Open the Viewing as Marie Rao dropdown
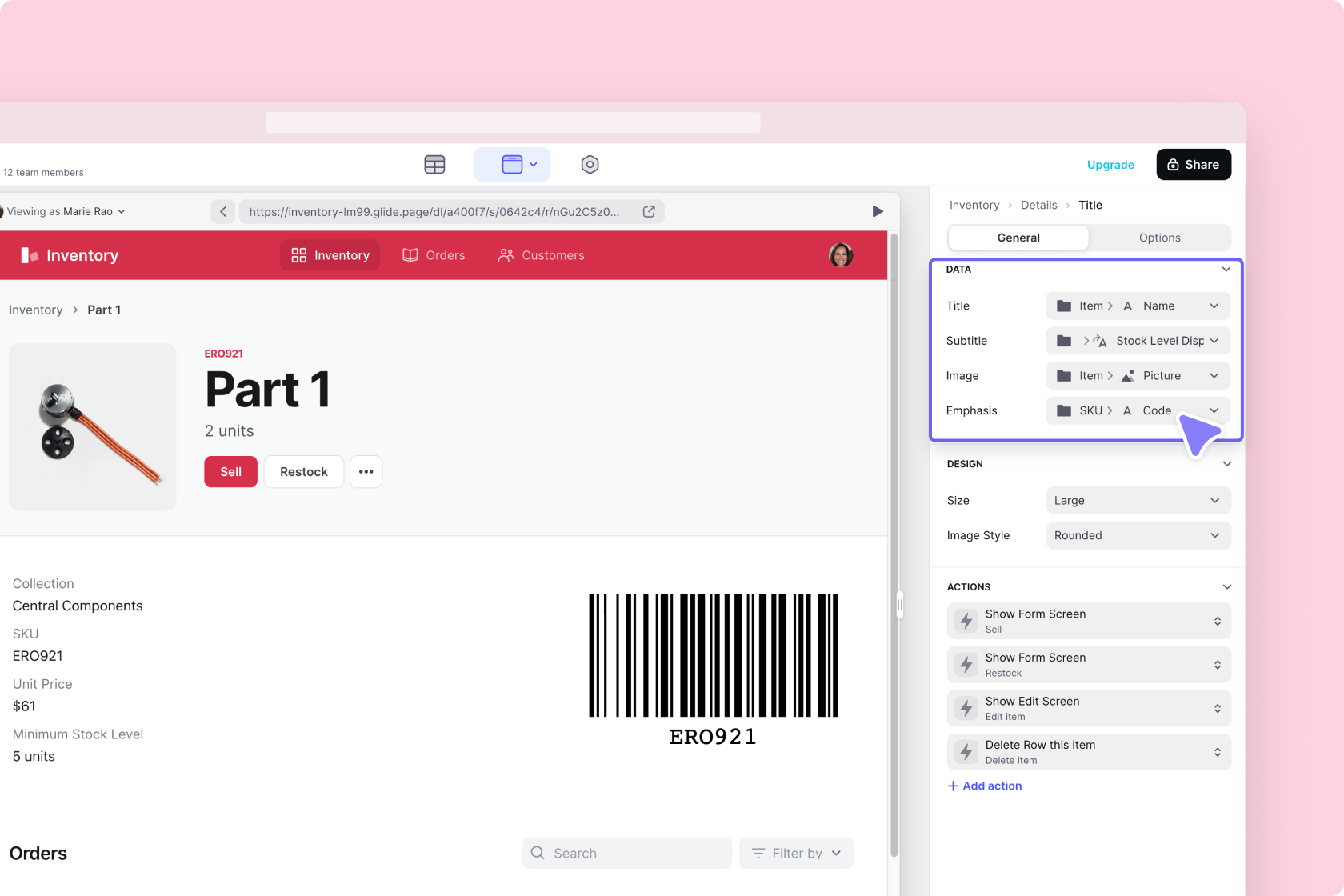Screen dimensions: 1344x896 66,212
